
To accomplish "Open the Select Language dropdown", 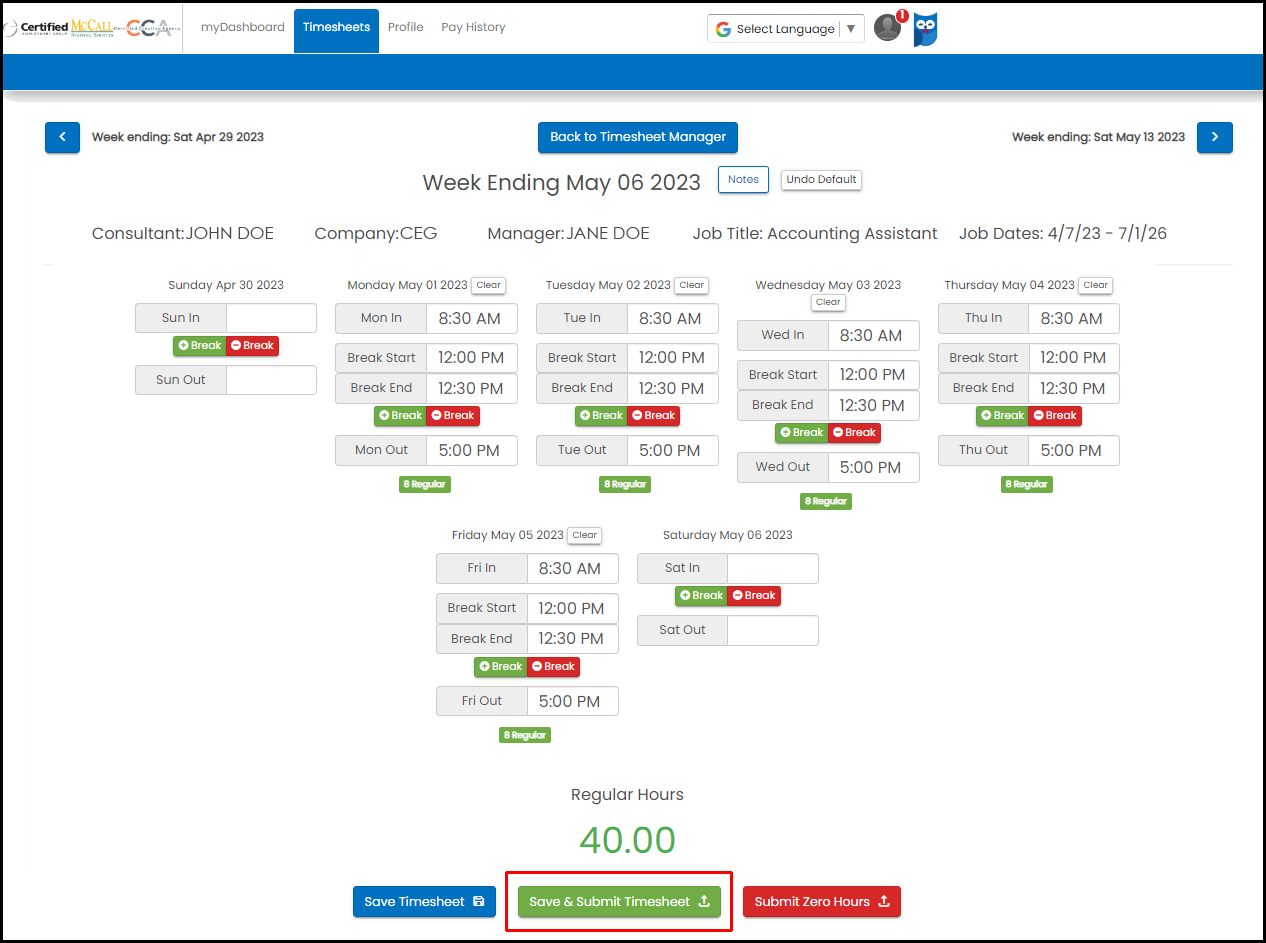I will pyautogui.click(x=786, y=29).
